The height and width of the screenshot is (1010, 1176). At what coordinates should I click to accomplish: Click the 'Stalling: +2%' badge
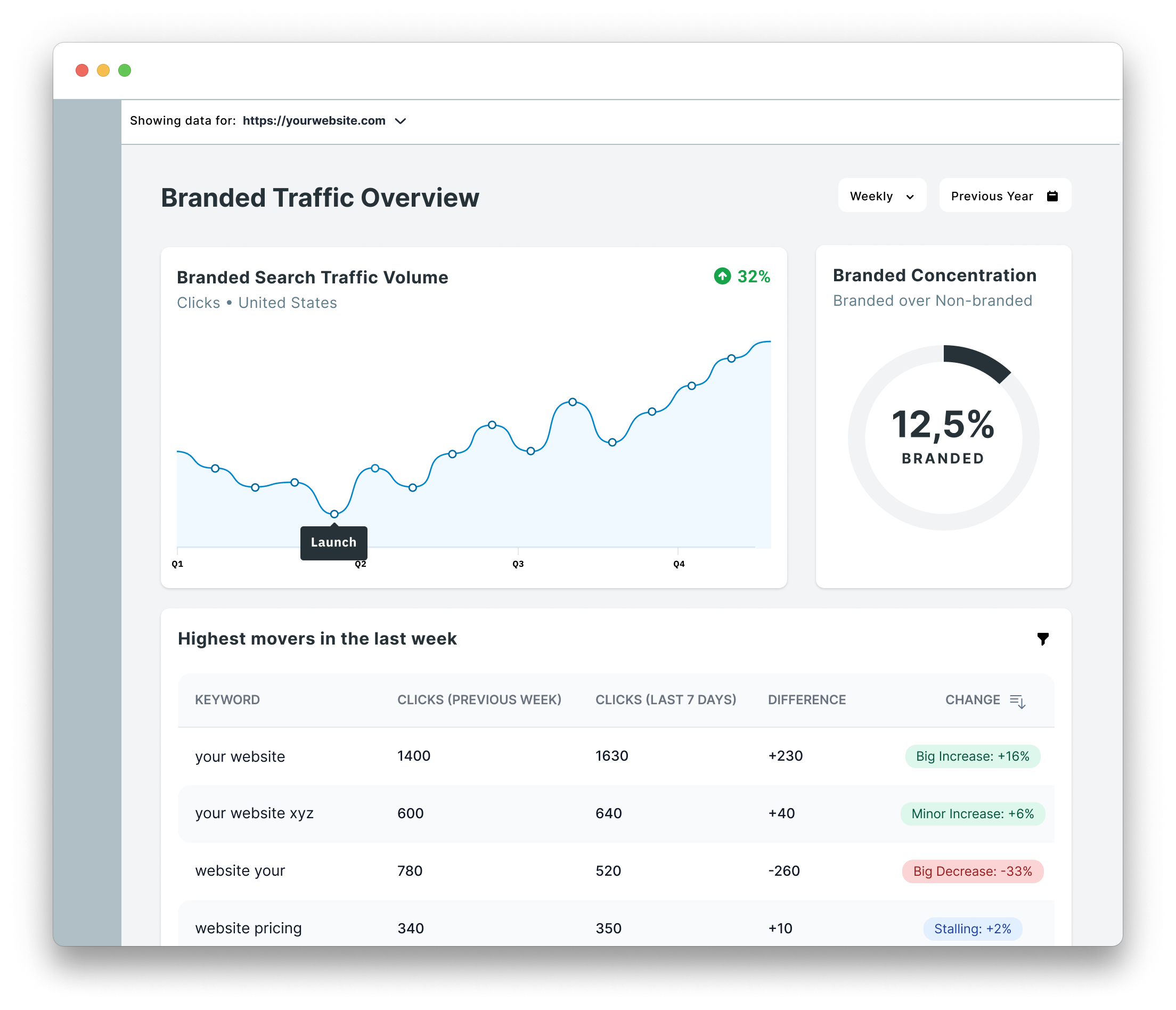coord(972,929)
